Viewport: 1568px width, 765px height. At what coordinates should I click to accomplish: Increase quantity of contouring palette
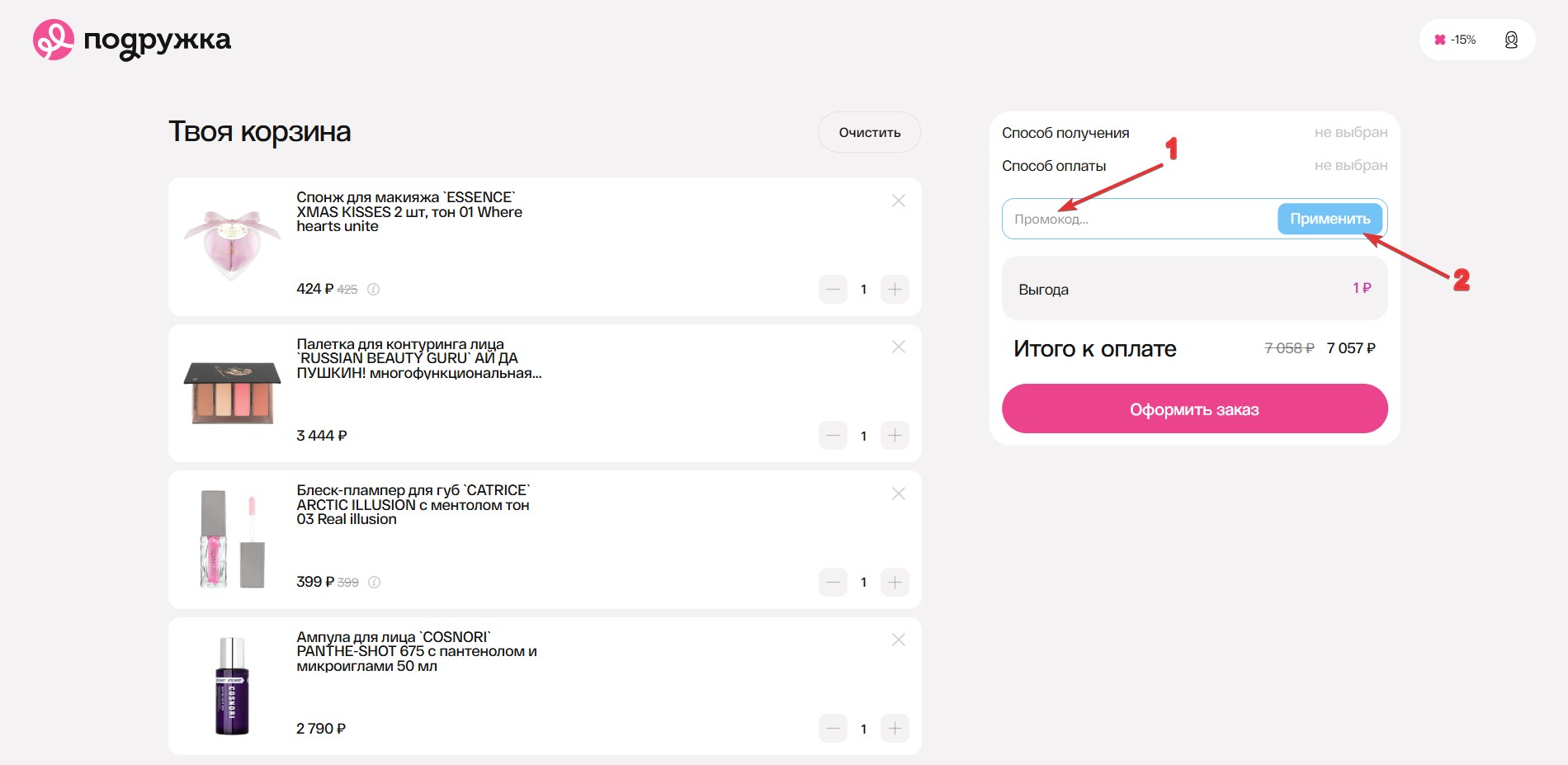click(895, 436)
